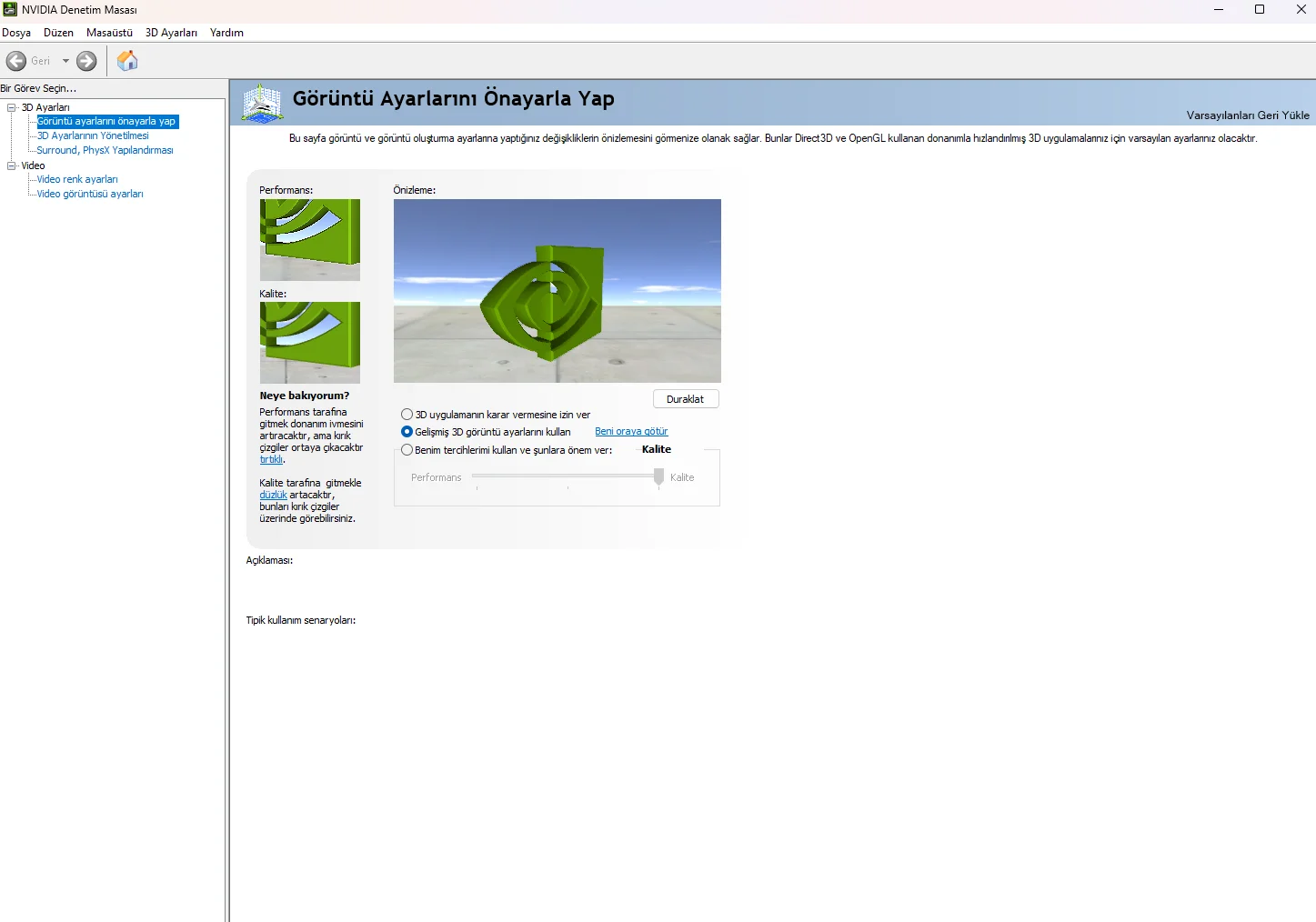
Task: Open the Dosya menu
Action: [16, 33]
